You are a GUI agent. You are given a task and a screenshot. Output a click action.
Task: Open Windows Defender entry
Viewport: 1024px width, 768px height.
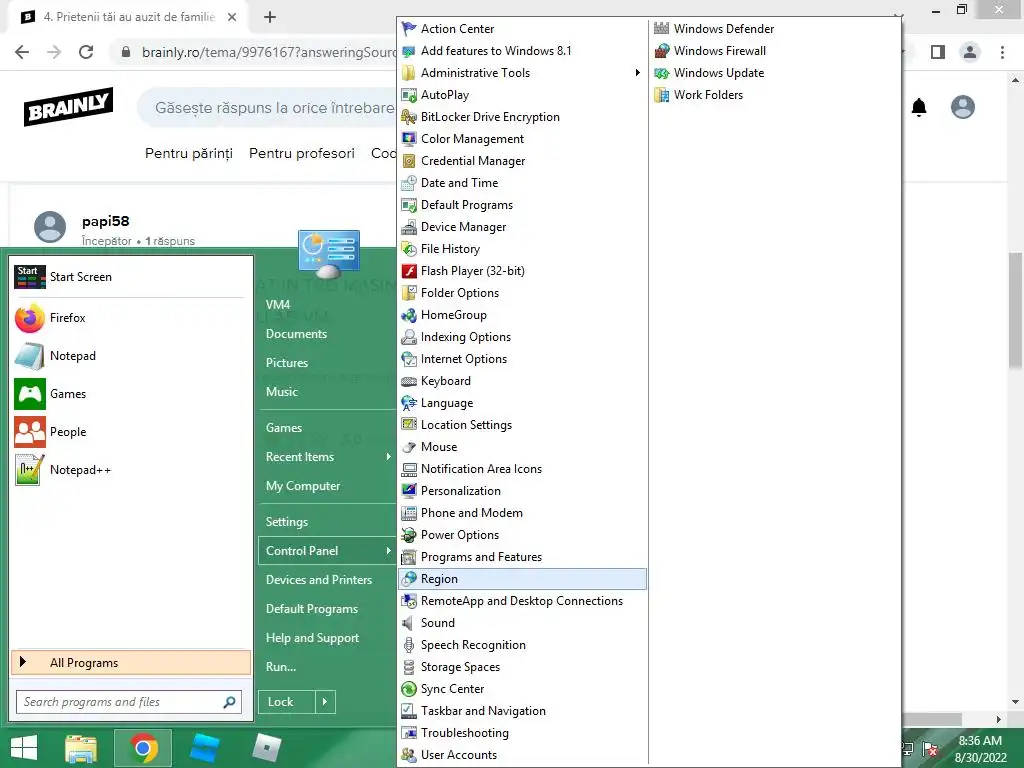coord(775,29)
